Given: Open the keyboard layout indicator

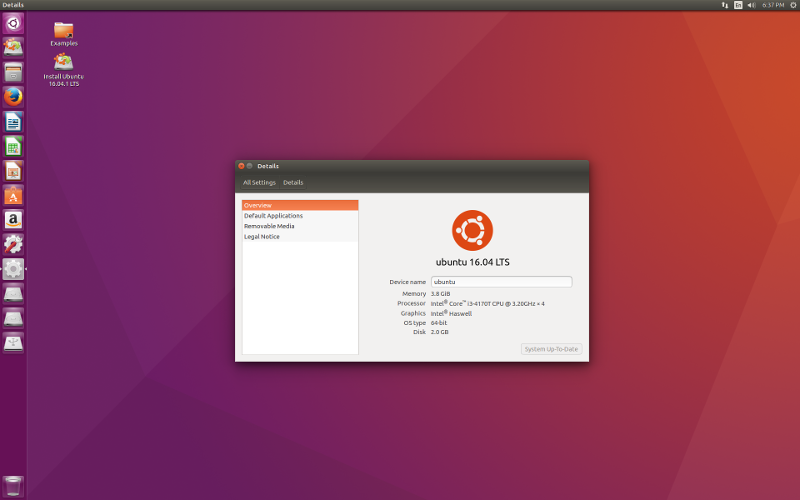Looking at the screenshot, I should [738, 5].
